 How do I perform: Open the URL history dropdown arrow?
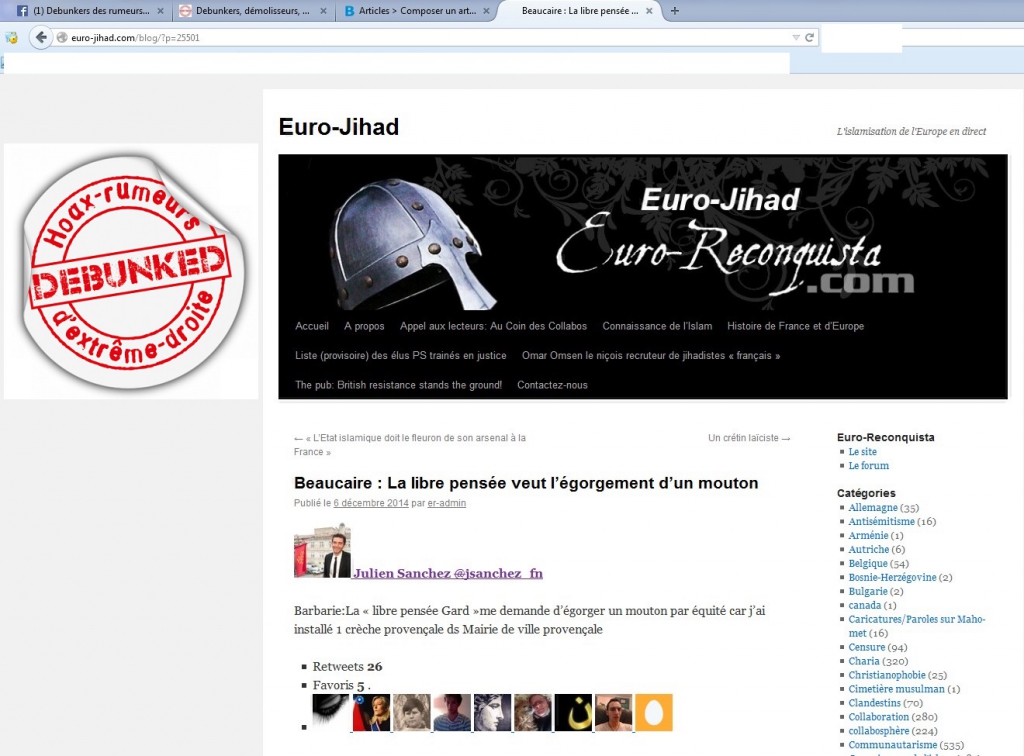pos(796,38)
